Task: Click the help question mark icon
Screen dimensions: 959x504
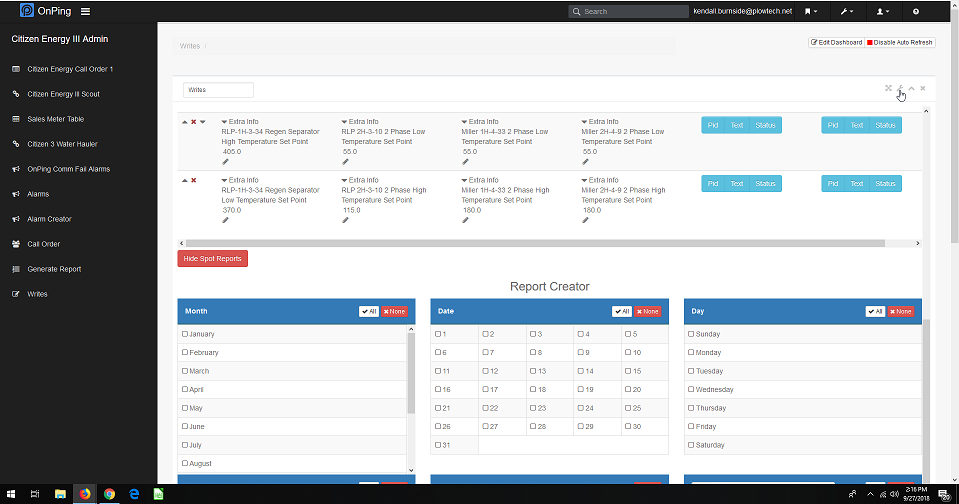Action: [x=916, y=11]
